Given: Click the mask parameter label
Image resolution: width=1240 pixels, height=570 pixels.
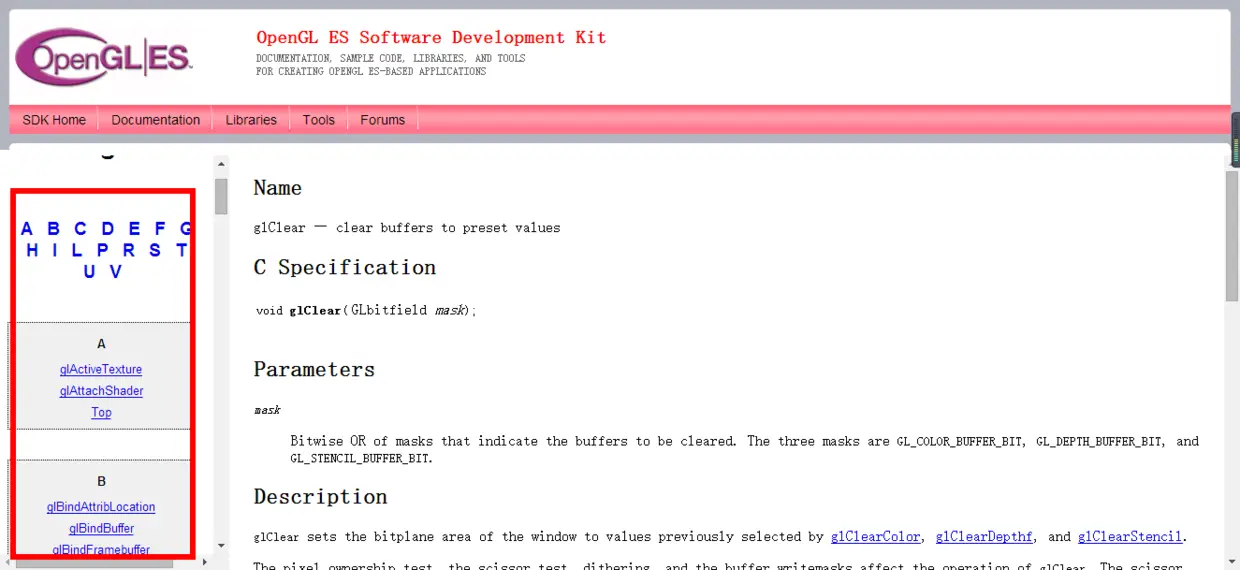Looking at the screenshot, I should click(x=267, y=410).
